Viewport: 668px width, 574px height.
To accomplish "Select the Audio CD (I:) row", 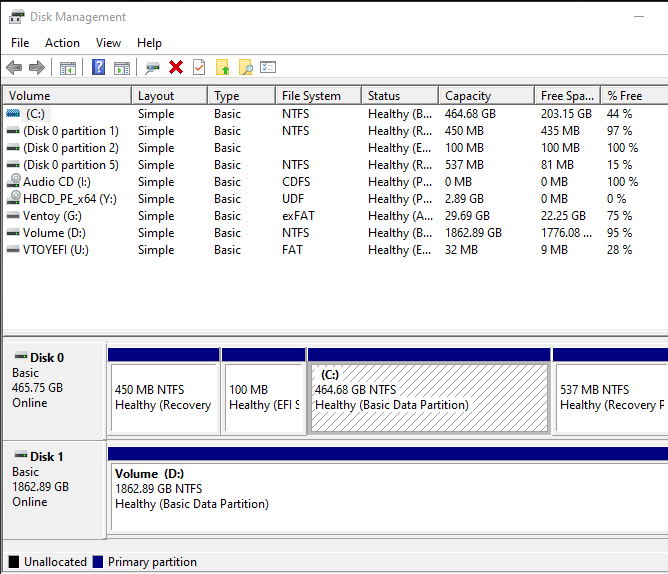I will [x=336, y=182].
